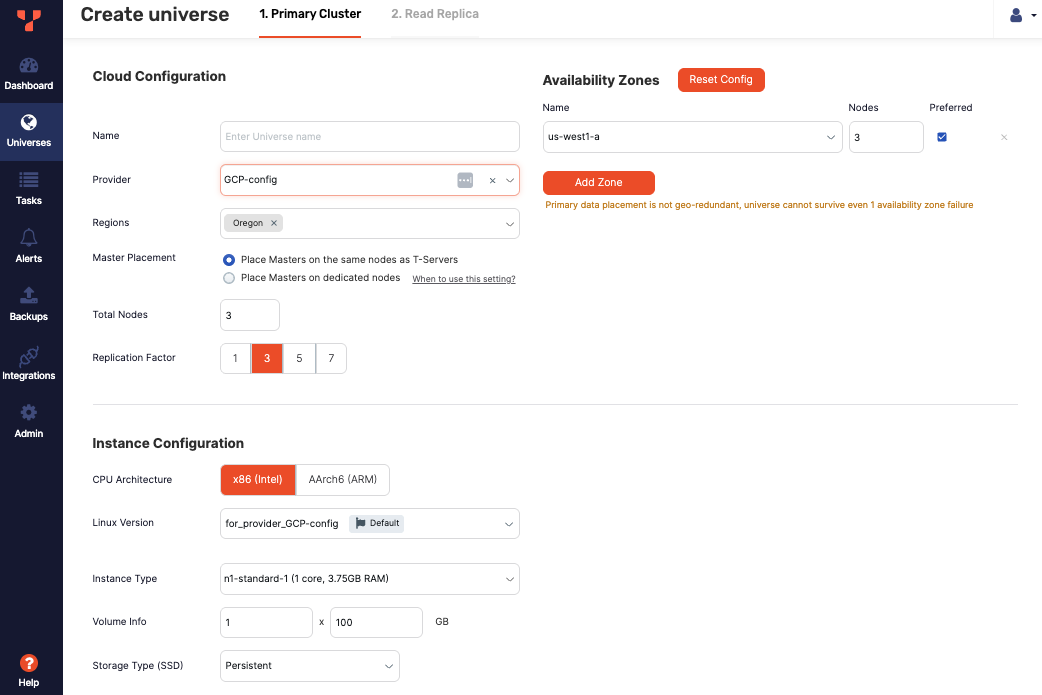Image resolution: width=1042 pixels, height=695 pixels.
Task: Open the Tasks panel
Action: click(30, 189)
